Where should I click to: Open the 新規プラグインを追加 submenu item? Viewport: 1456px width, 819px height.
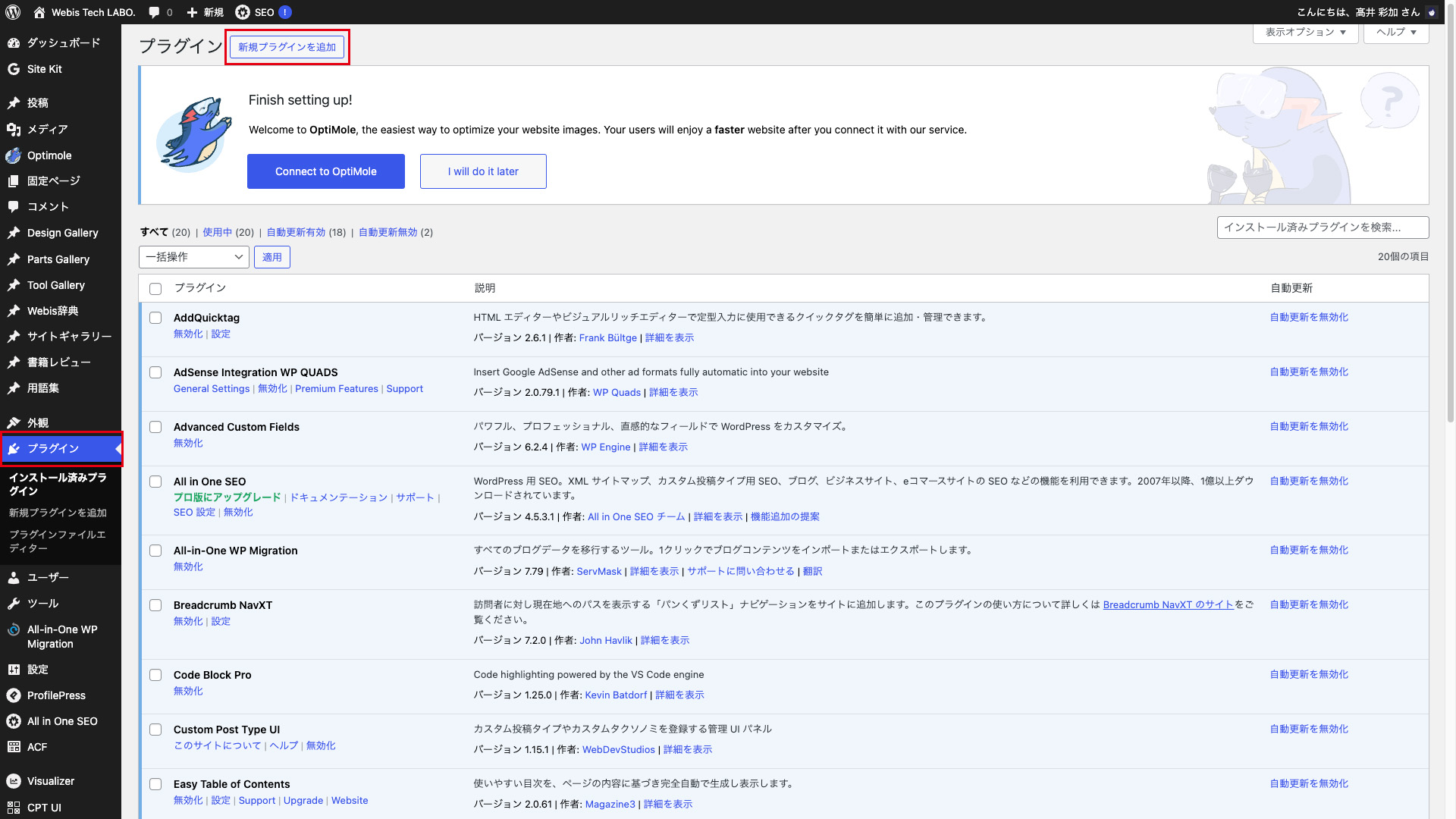(x=58, y=513)
